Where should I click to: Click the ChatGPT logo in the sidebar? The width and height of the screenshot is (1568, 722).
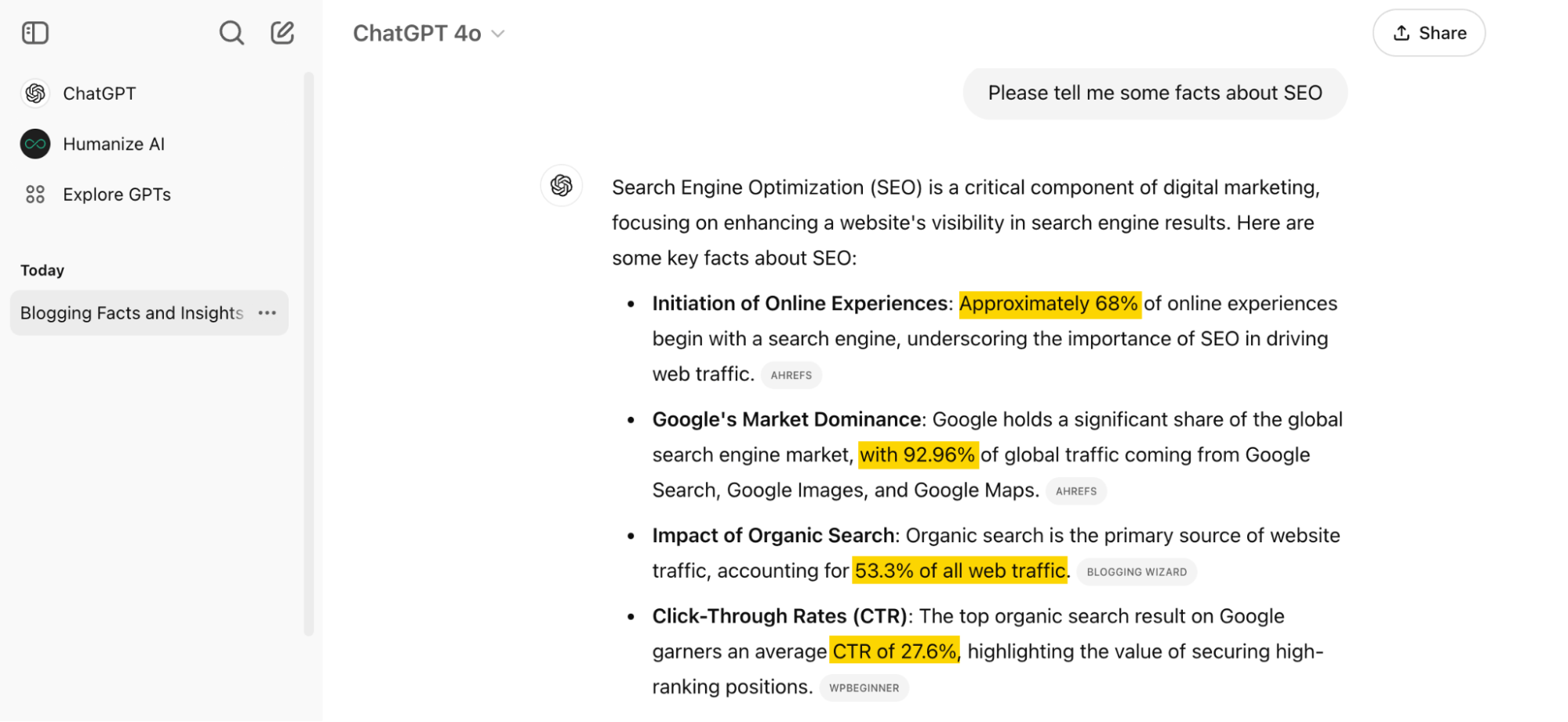(x=35, y=93)
